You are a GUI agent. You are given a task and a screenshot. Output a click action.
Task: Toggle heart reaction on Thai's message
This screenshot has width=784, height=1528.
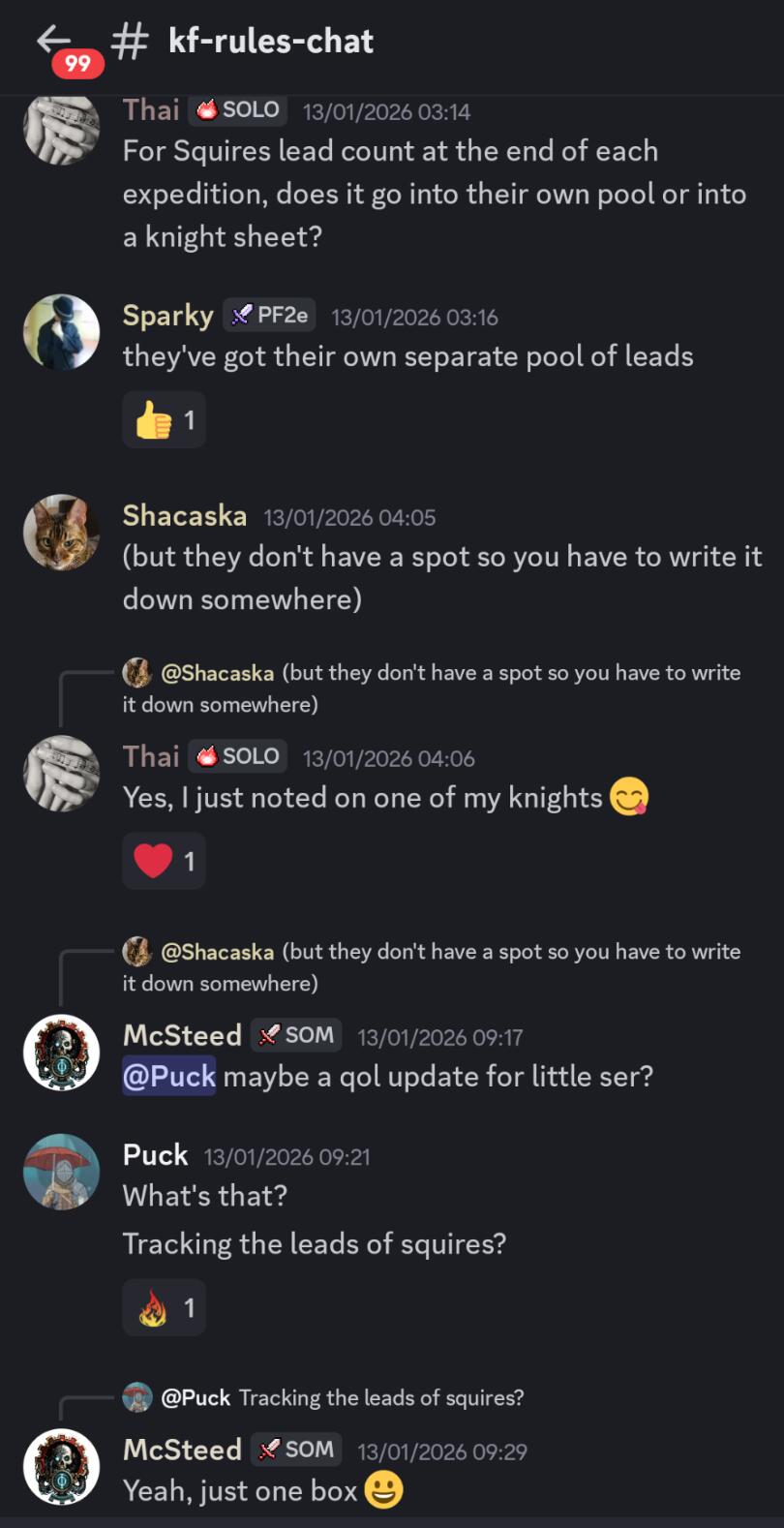(164, 861)
